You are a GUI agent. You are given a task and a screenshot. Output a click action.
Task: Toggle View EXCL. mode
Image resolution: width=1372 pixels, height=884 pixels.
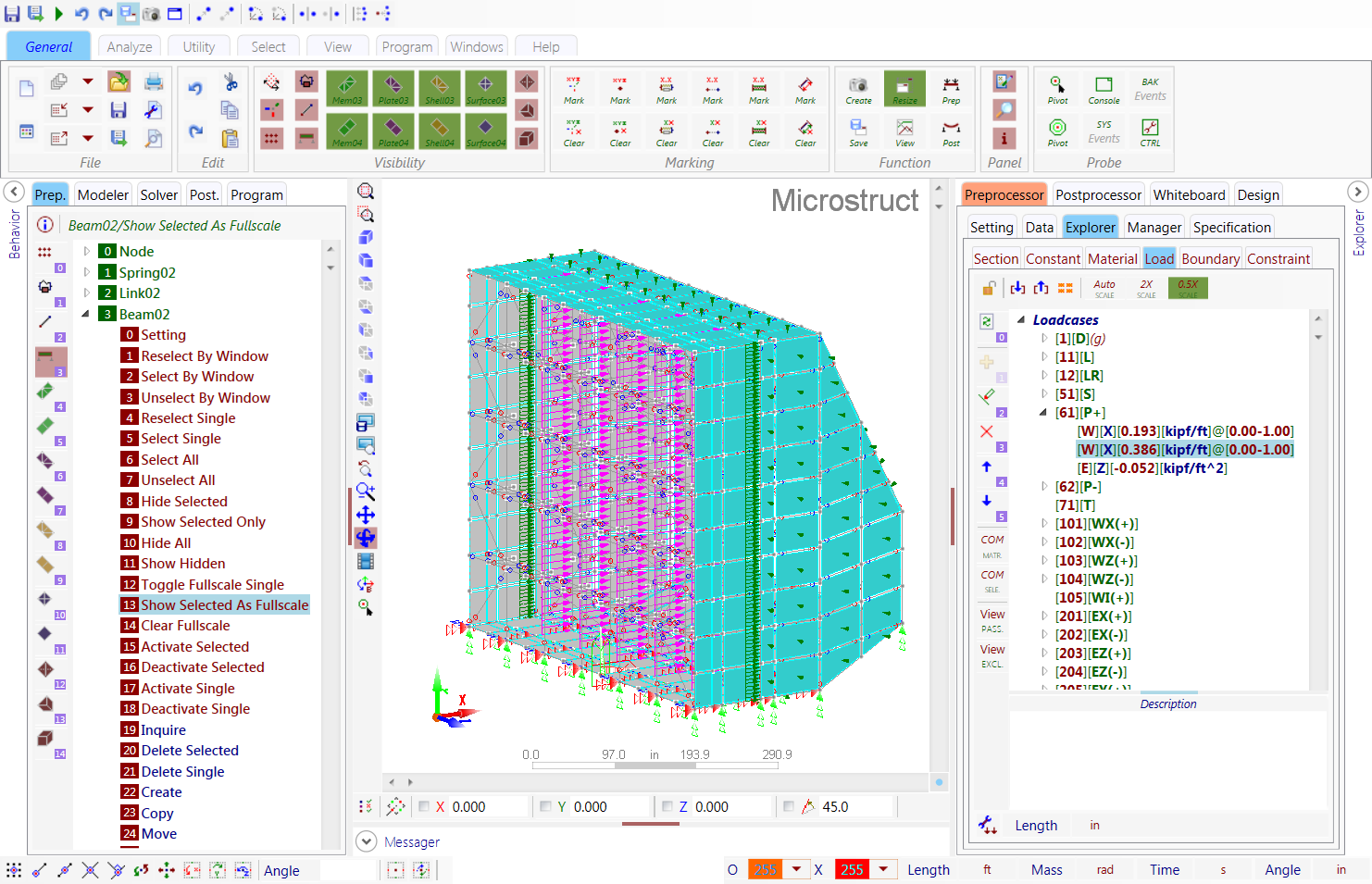(992, 655)
